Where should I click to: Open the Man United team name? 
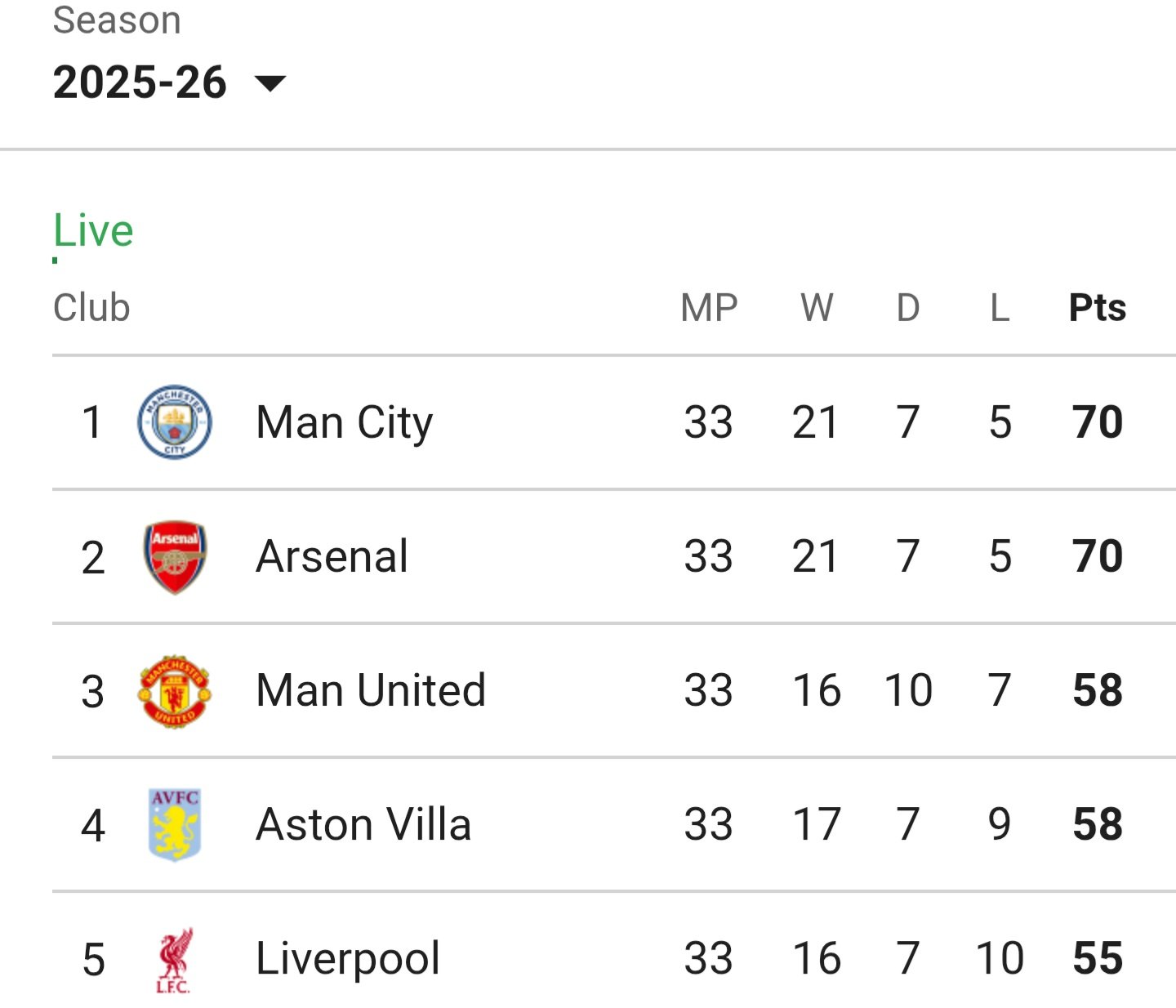click(371, 691)
